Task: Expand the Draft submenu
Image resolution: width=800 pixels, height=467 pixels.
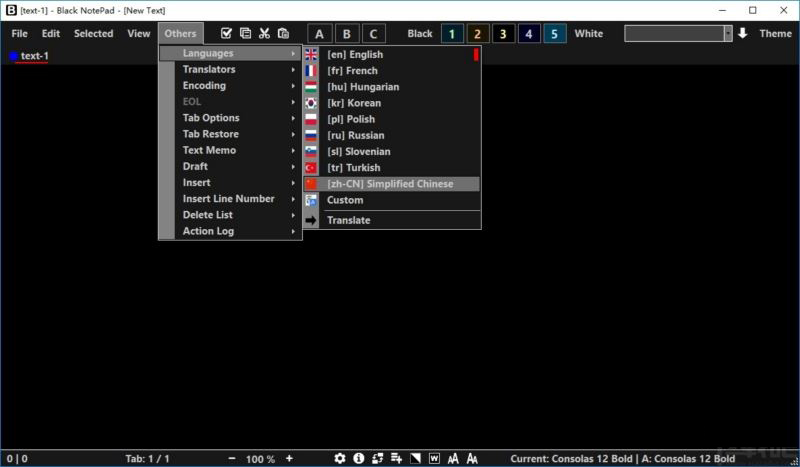Action: point(231,166)
